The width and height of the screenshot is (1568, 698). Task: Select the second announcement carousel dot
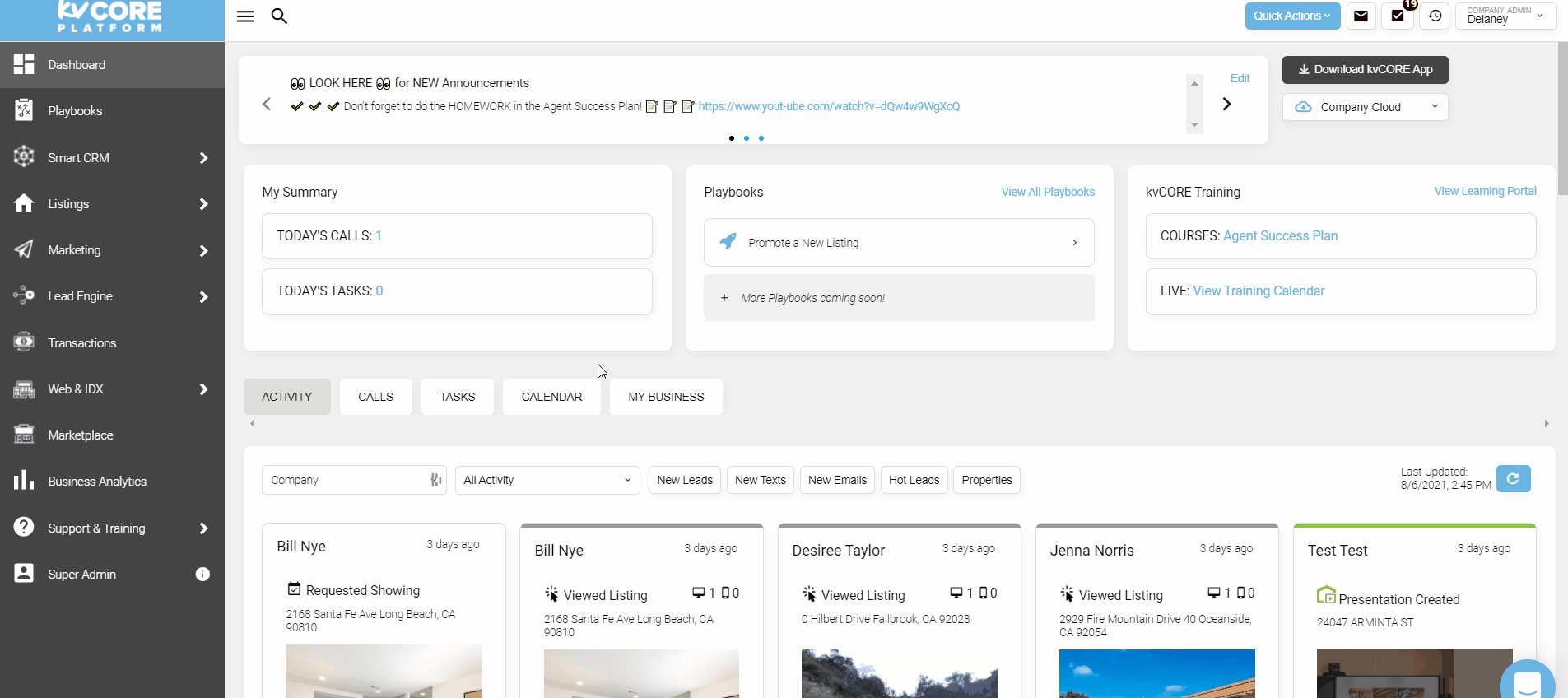747,138
